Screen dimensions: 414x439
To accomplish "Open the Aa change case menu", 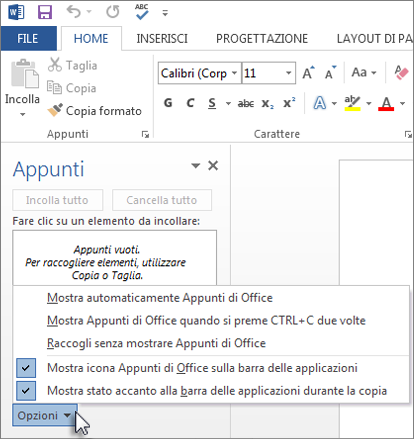I will click(x=364, y=72).
